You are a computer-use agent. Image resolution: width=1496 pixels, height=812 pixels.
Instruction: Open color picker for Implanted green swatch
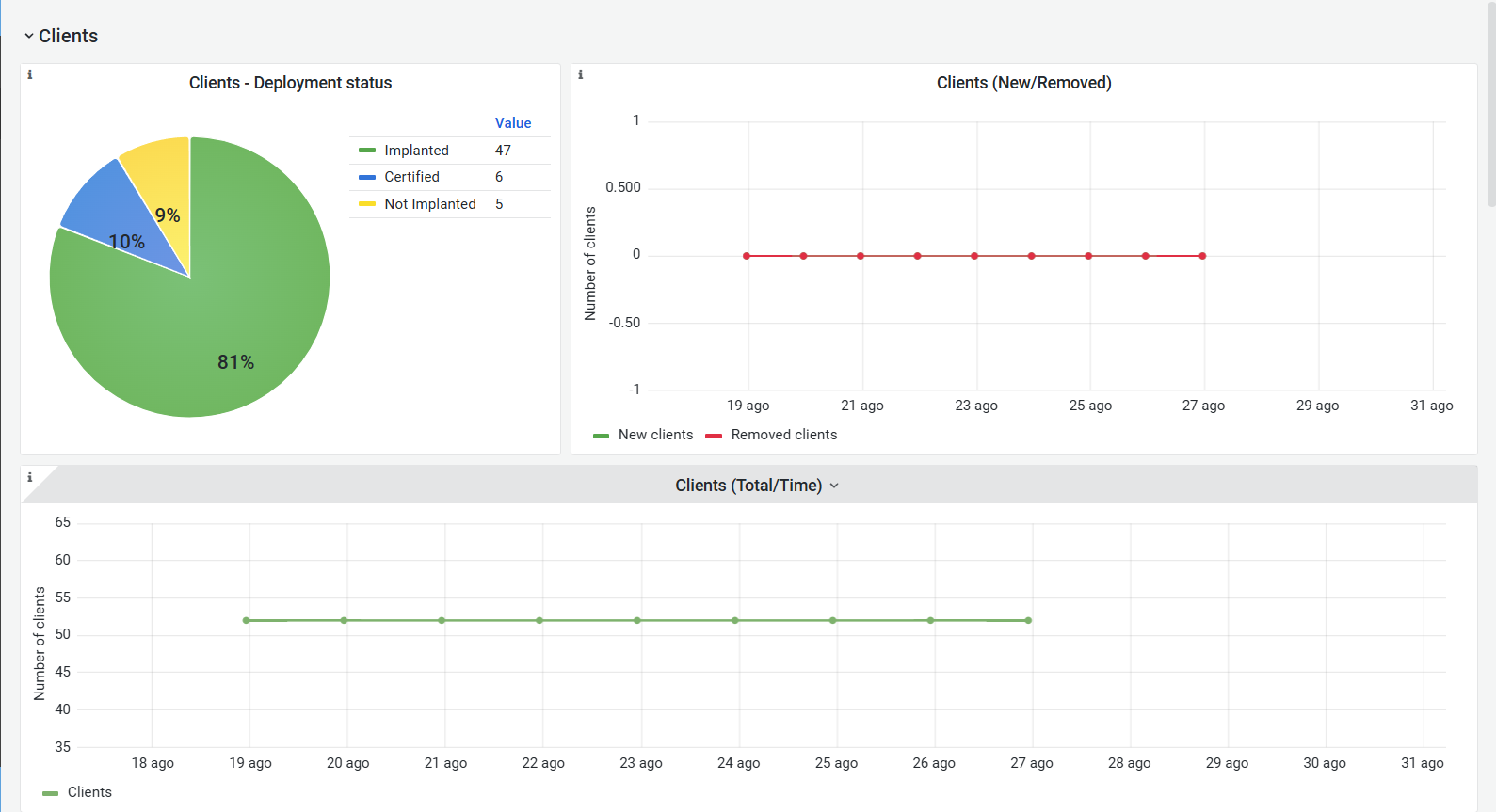(367, 151)
